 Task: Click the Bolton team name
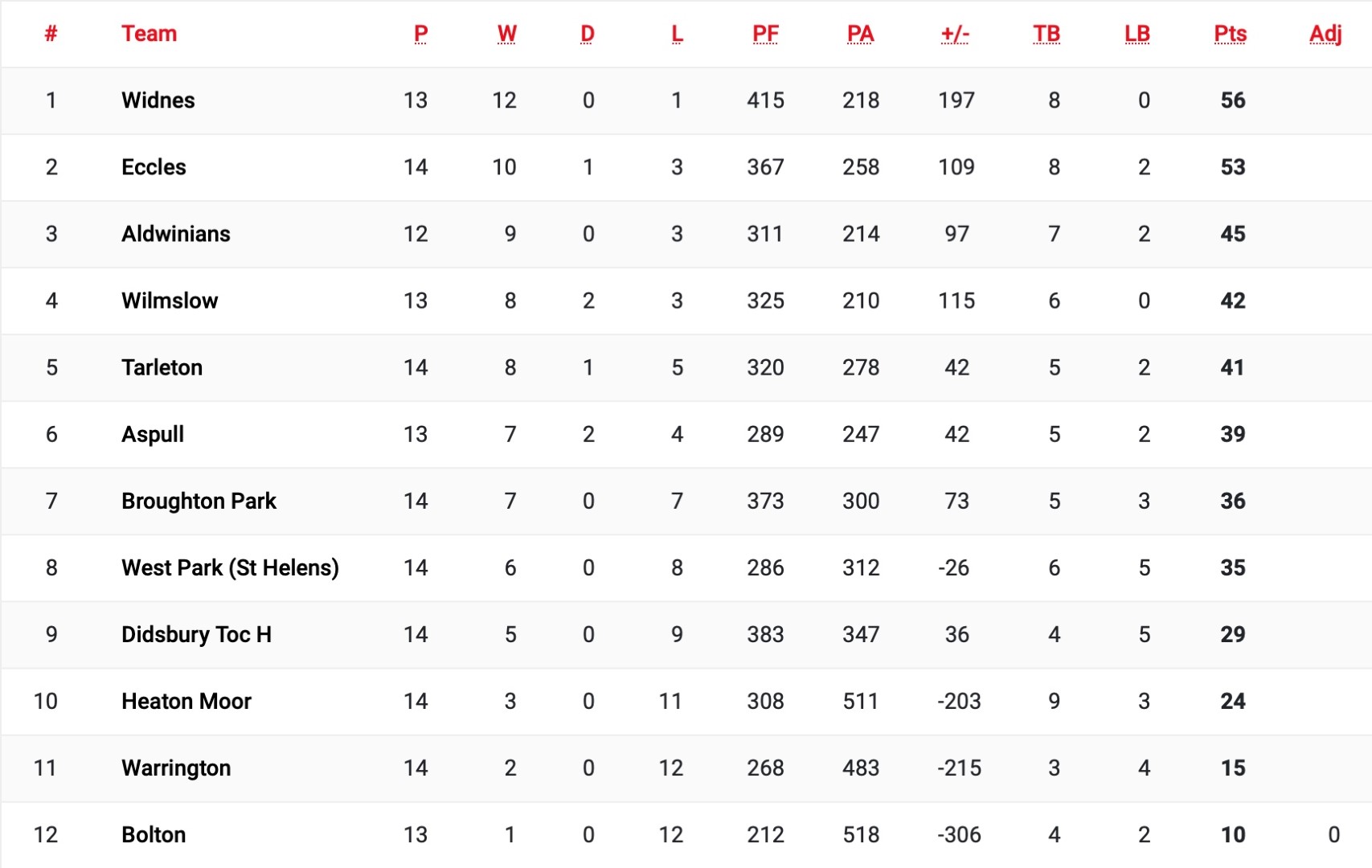tap(154, 834)
